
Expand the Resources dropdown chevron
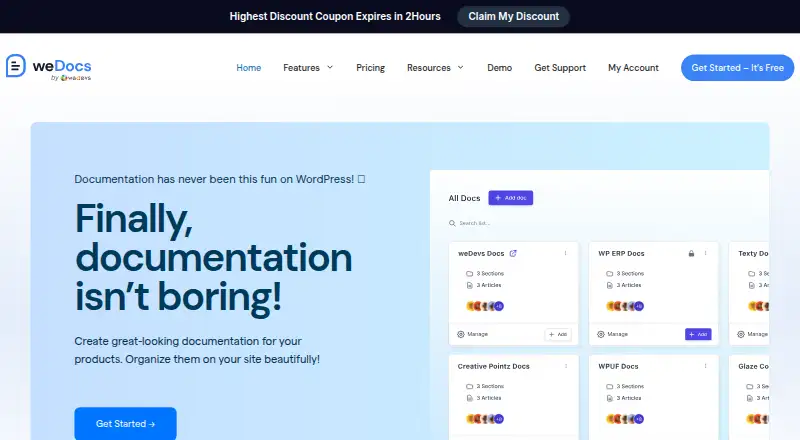(x=461, y=67)
